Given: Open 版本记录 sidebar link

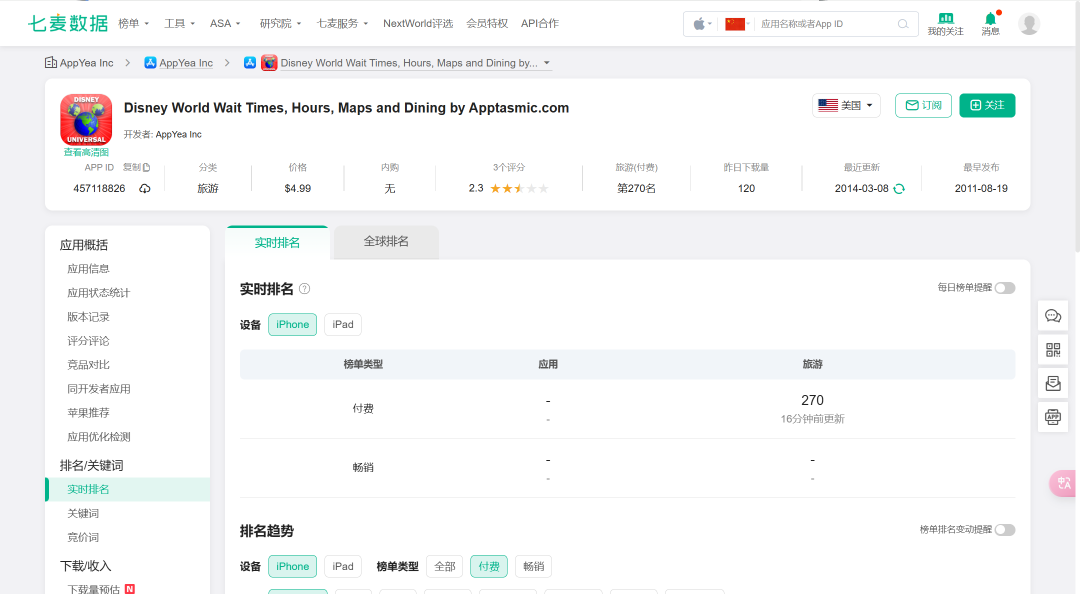Looking at the screenshot, I should 88,317.
